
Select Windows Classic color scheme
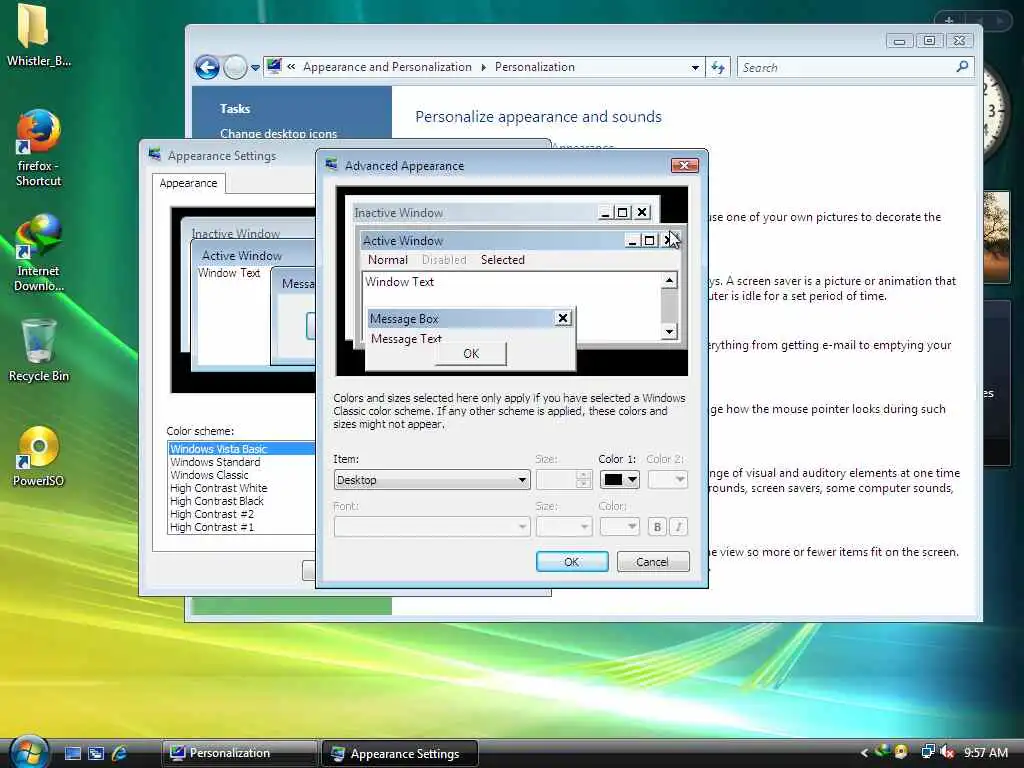coord(242,475)
